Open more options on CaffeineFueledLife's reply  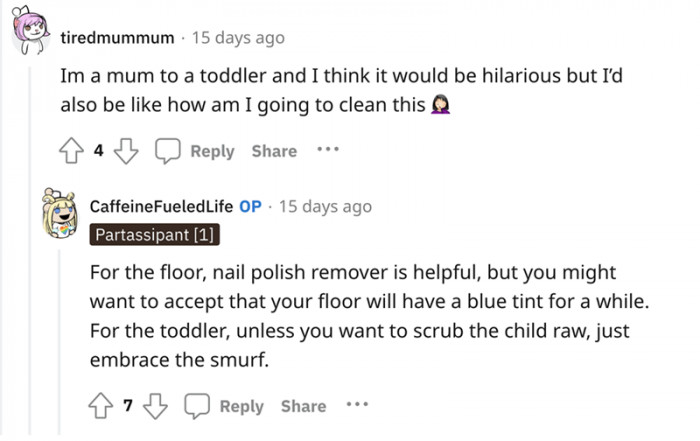tap(357, 405)
